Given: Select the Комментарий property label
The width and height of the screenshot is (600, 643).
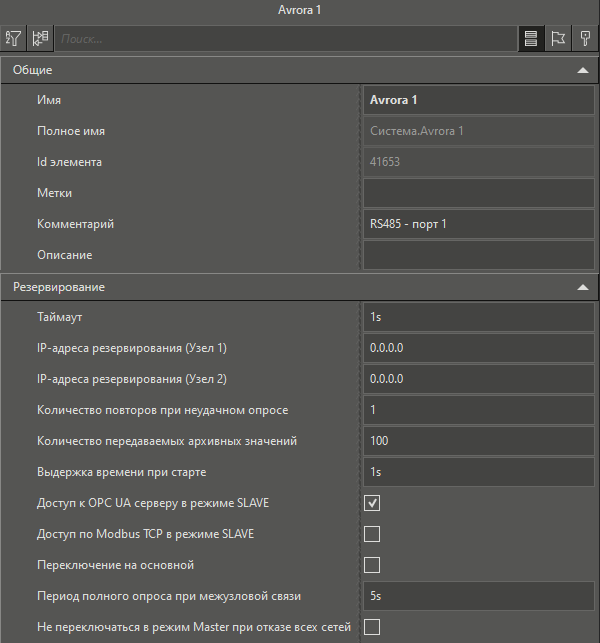Looking at the screenshot, I should [75, 224].
